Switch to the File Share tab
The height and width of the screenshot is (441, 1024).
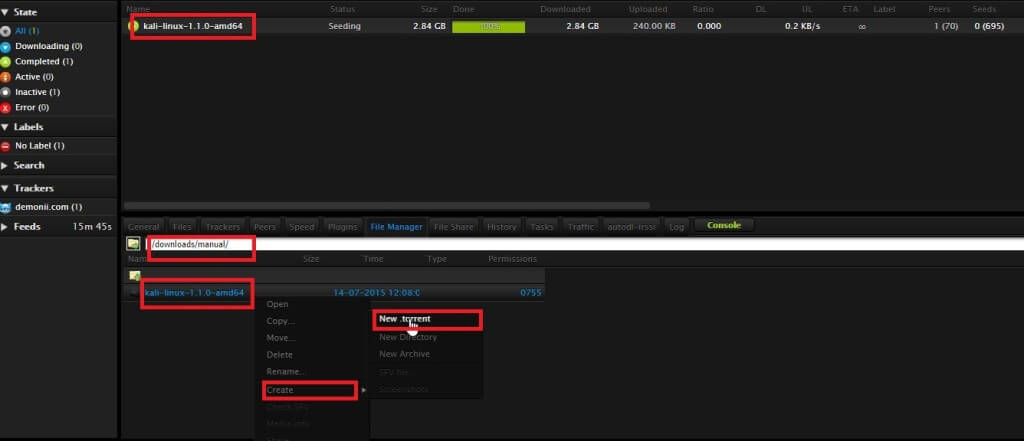tap(455, 227)
